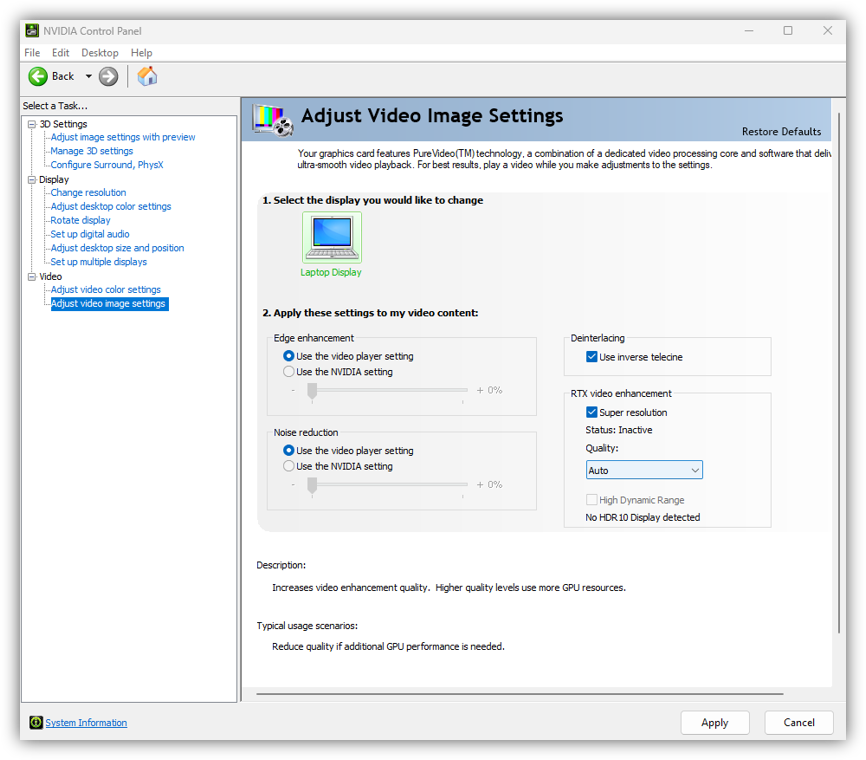Click the Noise reduction slider handle
The width and height of the screenshot is (866, 760).
(x=312, y=485)
